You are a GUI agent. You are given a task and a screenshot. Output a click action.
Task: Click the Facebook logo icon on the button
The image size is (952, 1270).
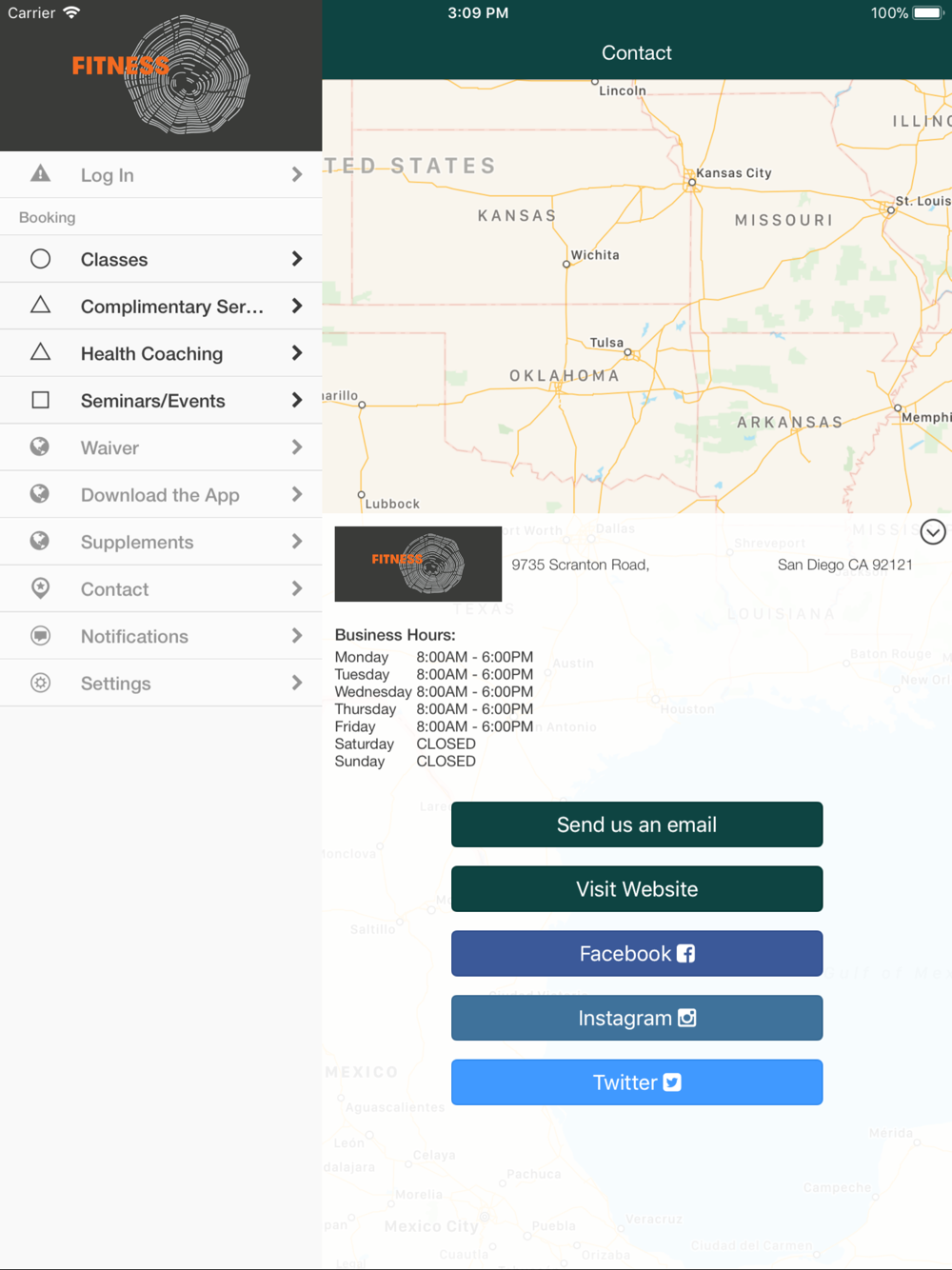coord(685,953)
